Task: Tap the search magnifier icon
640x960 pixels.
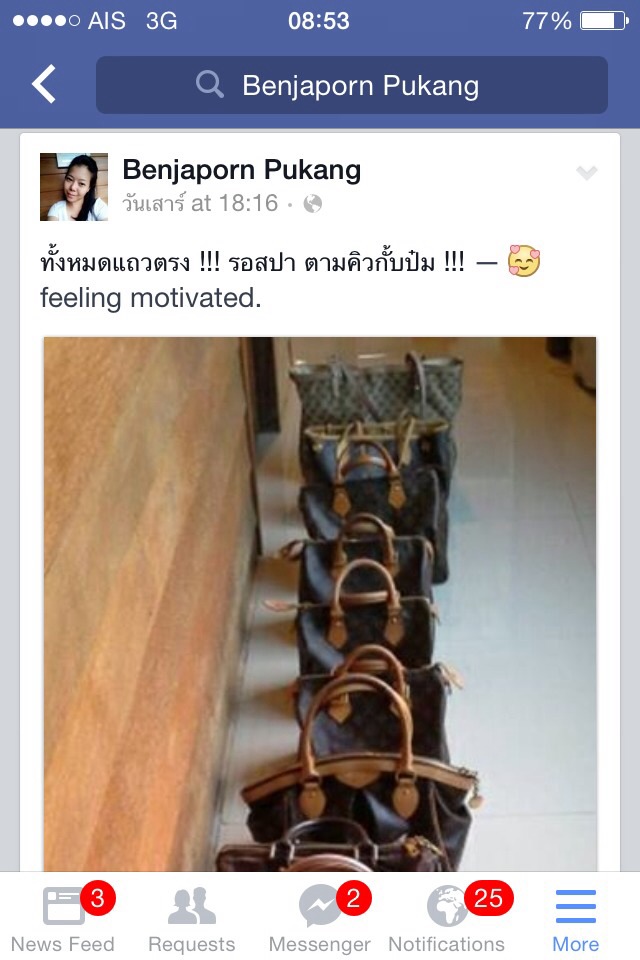Action: 210,84
